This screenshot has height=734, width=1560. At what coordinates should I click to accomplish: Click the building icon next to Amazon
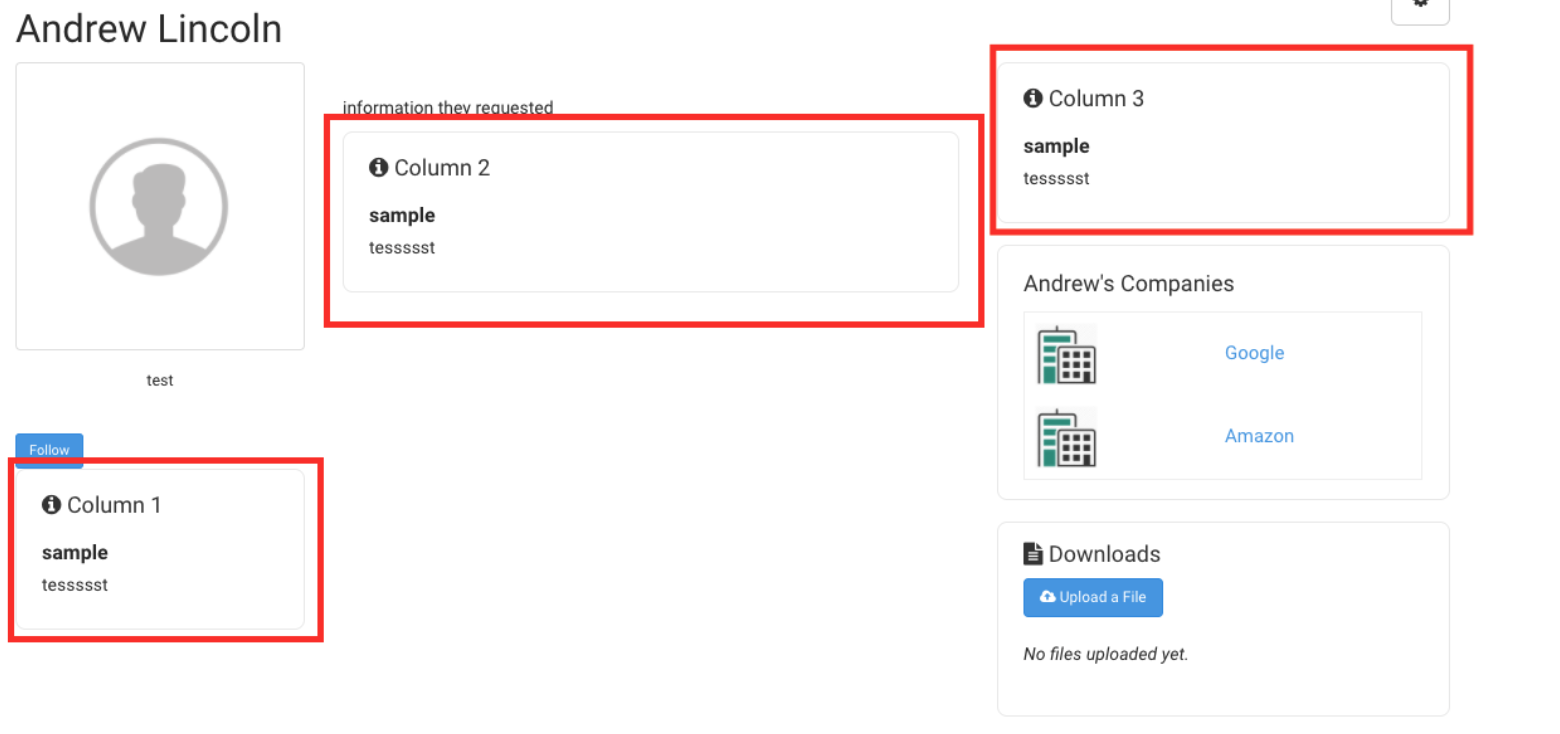pos(1067,437)
